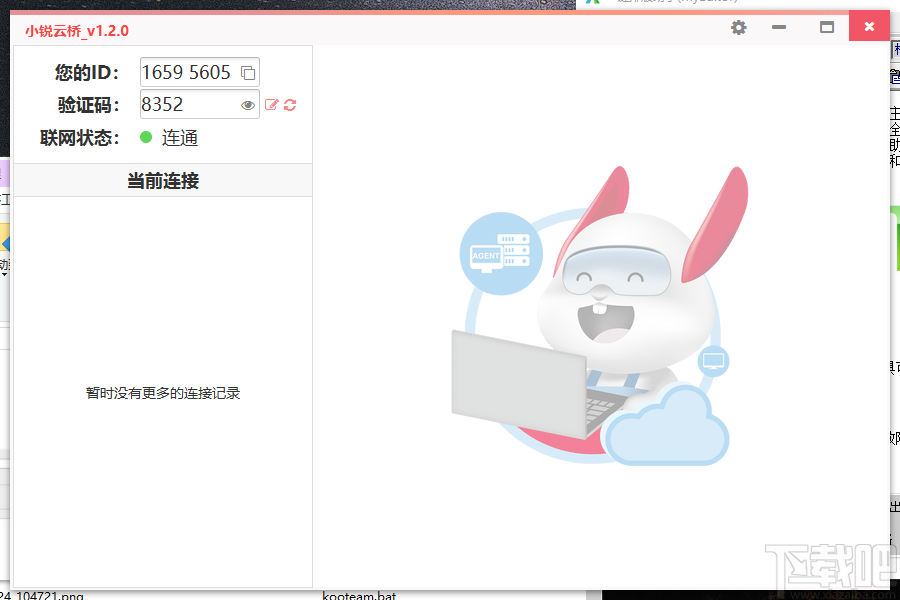Copy the ID 1659 5605 to clipboard
900x600 pixels.
246,71
